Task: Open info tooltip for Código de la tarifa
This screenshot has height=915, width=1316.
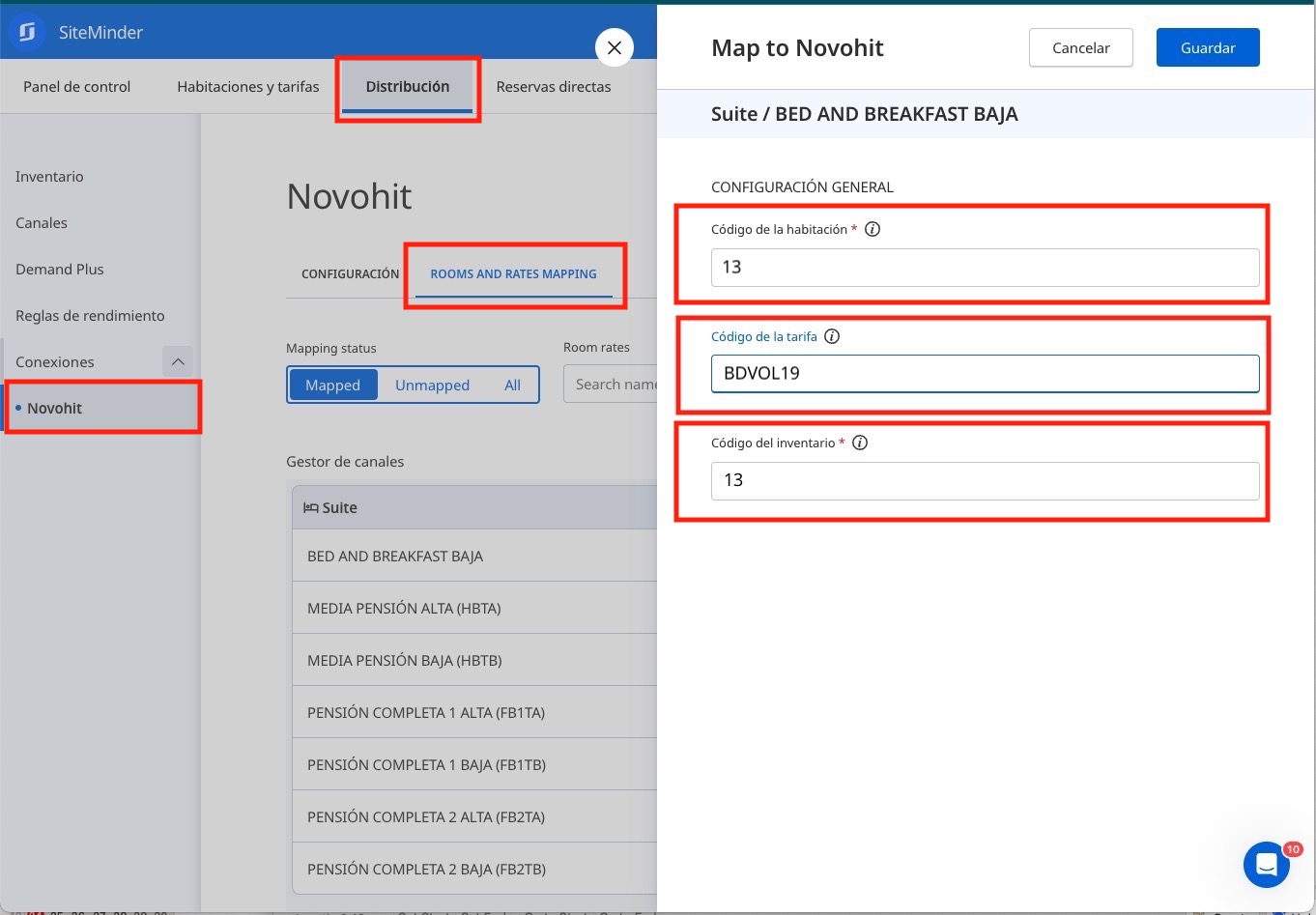Action: [832, 336]
